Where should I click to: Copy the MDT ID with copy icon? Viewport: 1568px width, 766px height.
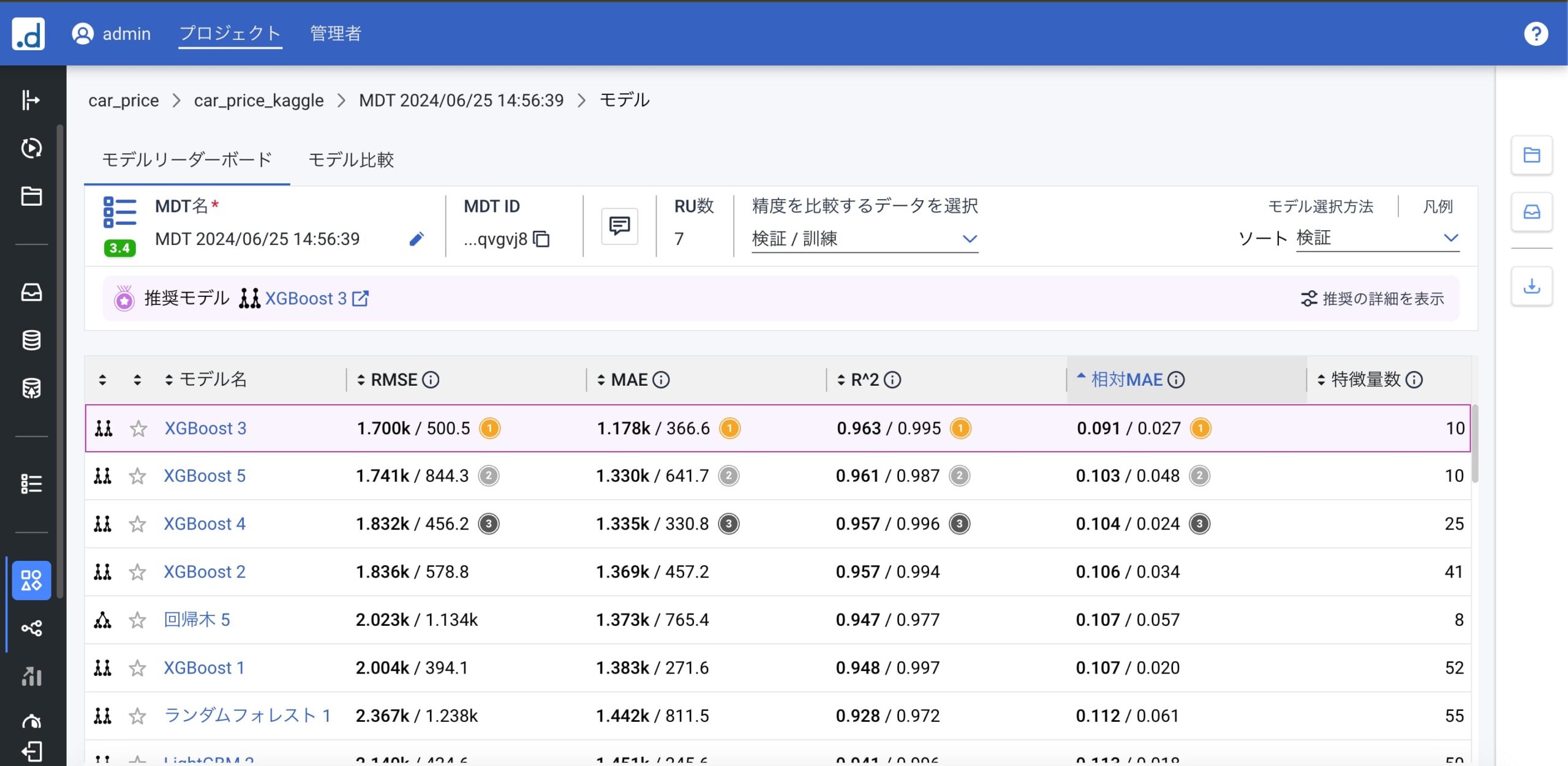(x=541, y=239)
